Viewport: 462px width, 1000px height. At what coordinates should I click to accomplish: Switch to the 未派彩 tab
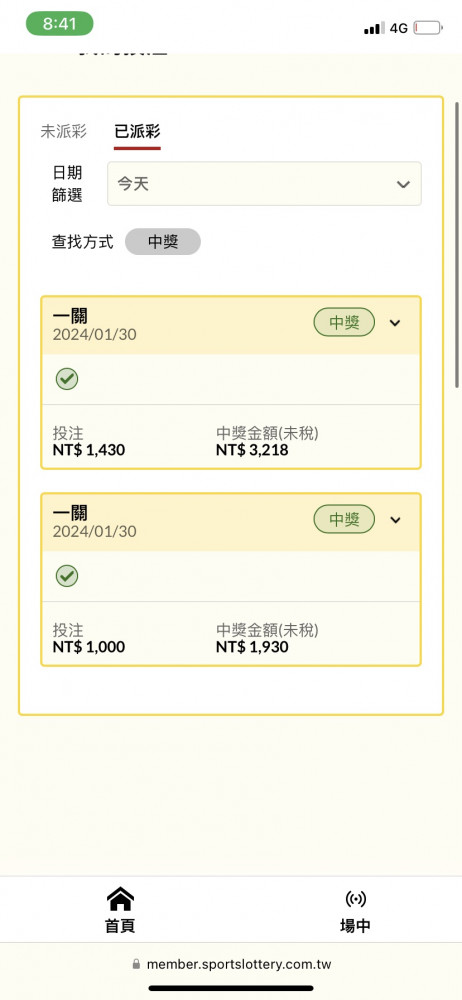click(63, 131)
